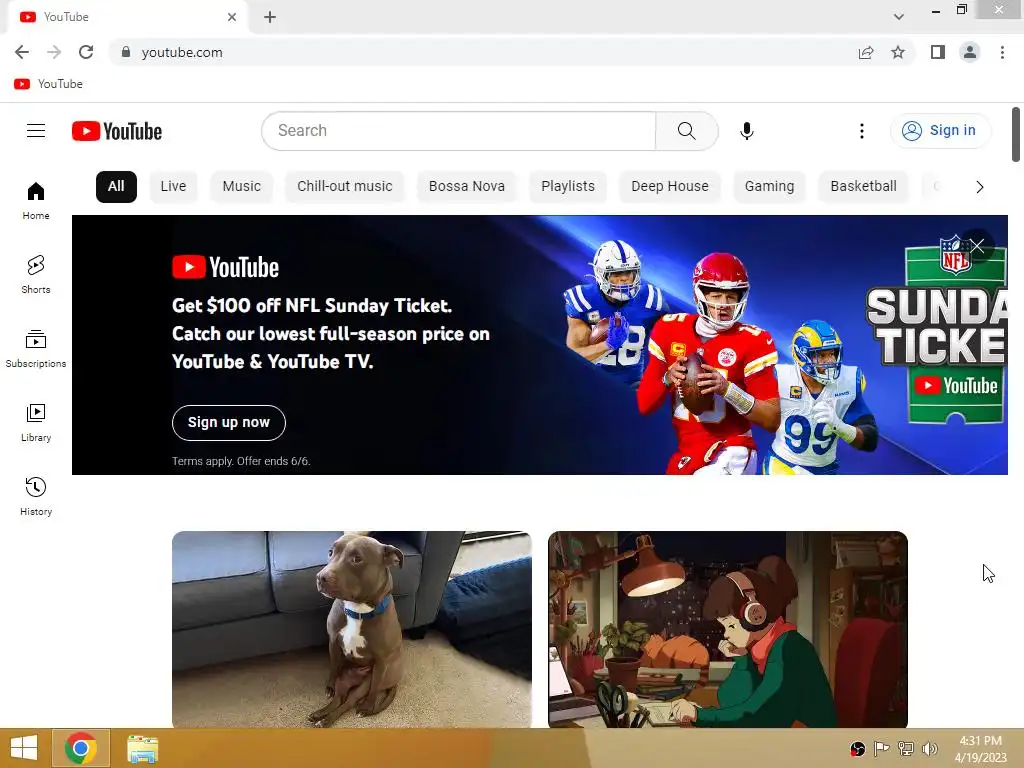Reload the page in Chrome
Viewport: 1024px width, 768px height.
coord(86,52)
